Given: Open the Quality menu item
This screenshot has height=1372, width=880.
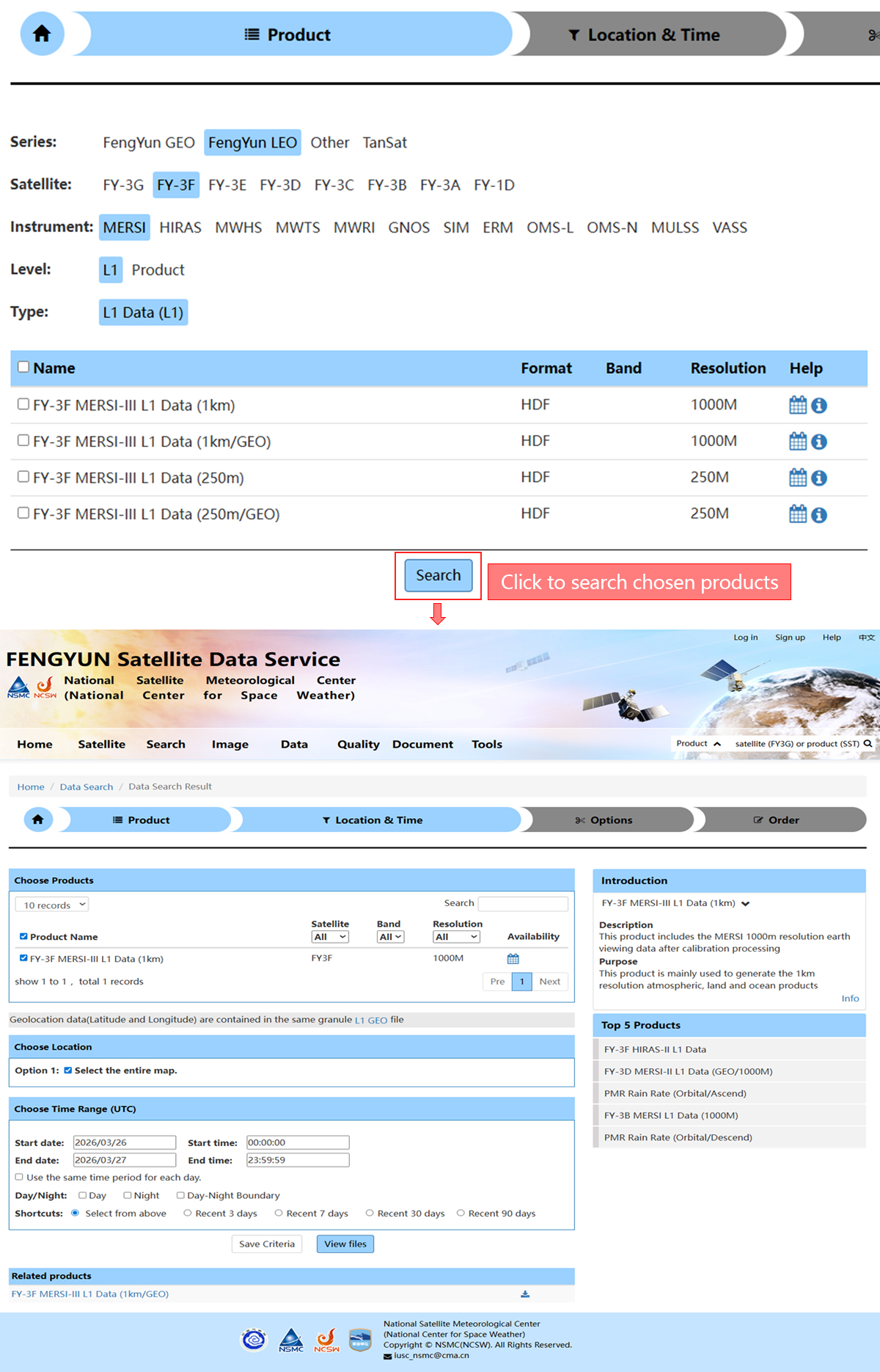Looking at the screenshot, I should coord(358,744).
